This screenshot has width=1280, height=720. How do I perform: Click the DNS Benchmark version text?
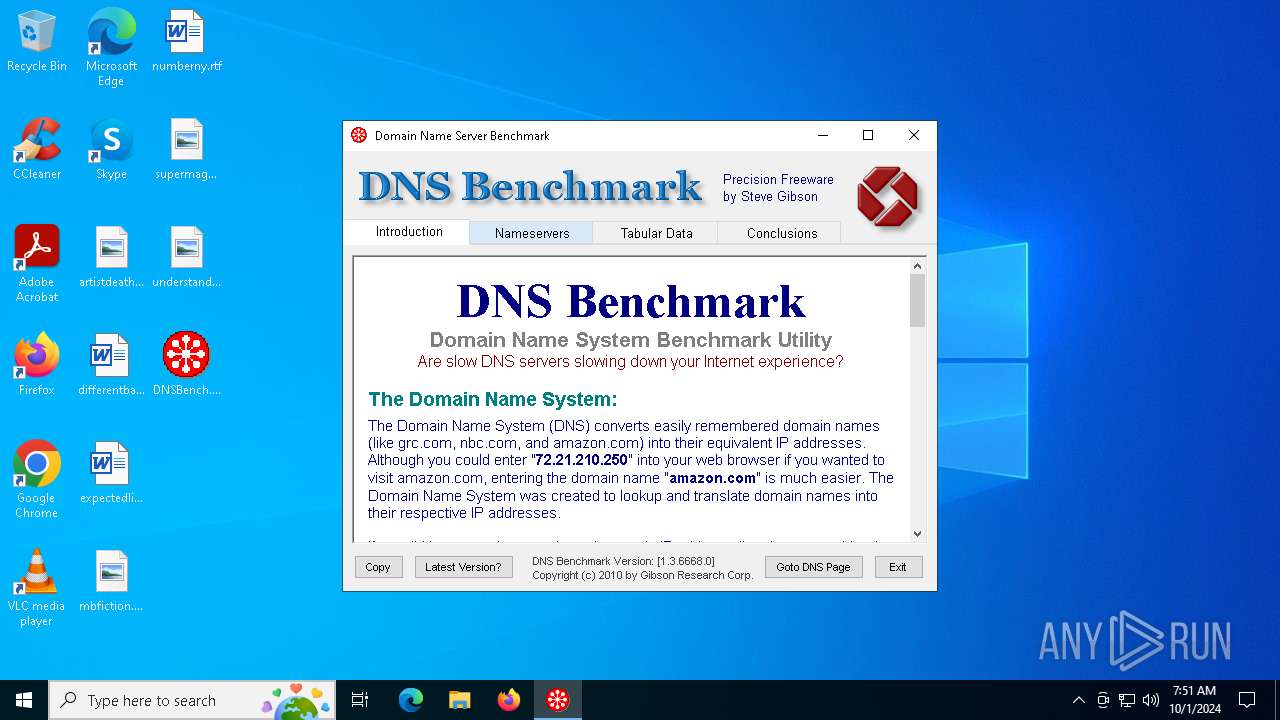coord(623,561)
